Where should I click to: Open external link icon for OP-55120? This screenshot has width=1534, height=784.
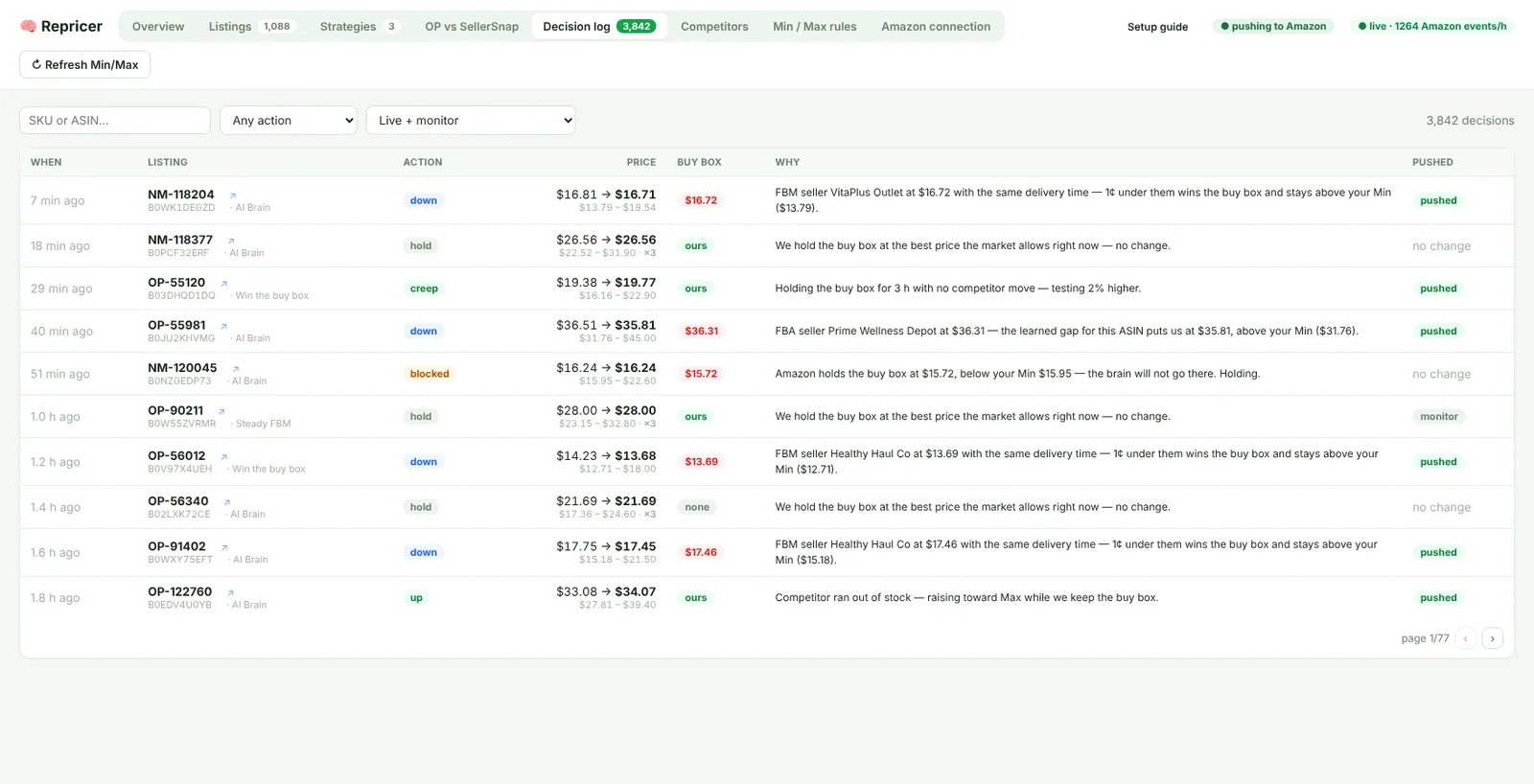click(224, 284)
